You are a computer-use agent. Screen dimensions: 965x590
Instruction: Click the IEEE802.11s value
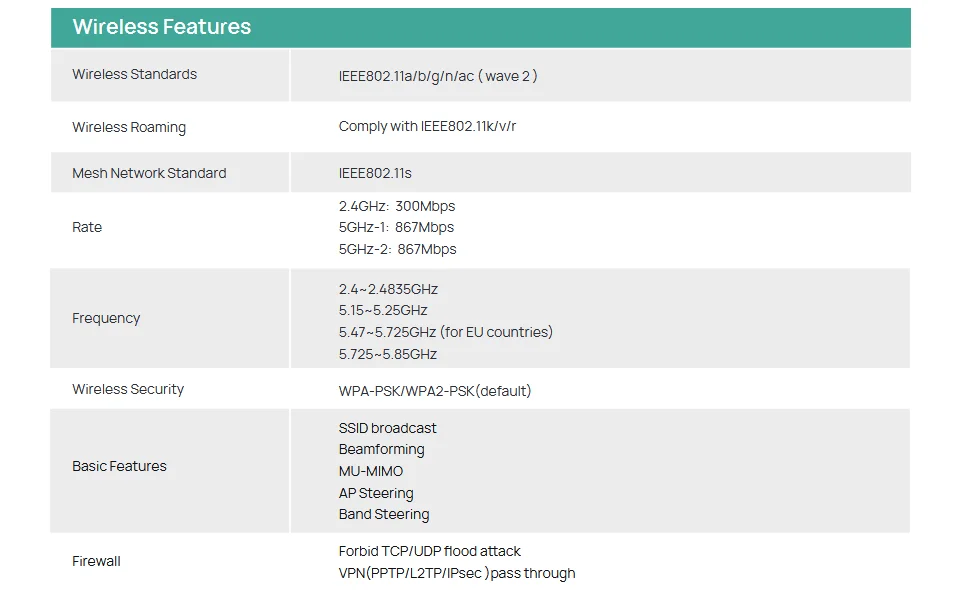pyautogui.click(x=375, y=173)
